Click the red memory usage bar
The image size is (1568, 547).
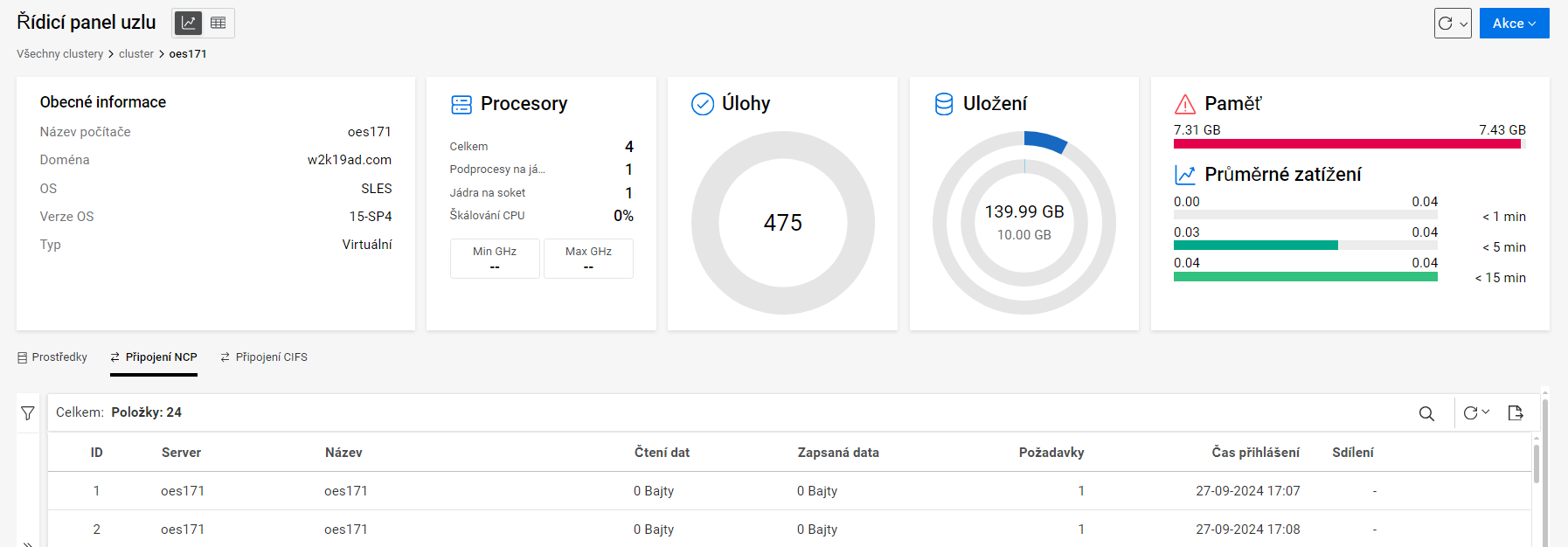[x=1346, y=144]
